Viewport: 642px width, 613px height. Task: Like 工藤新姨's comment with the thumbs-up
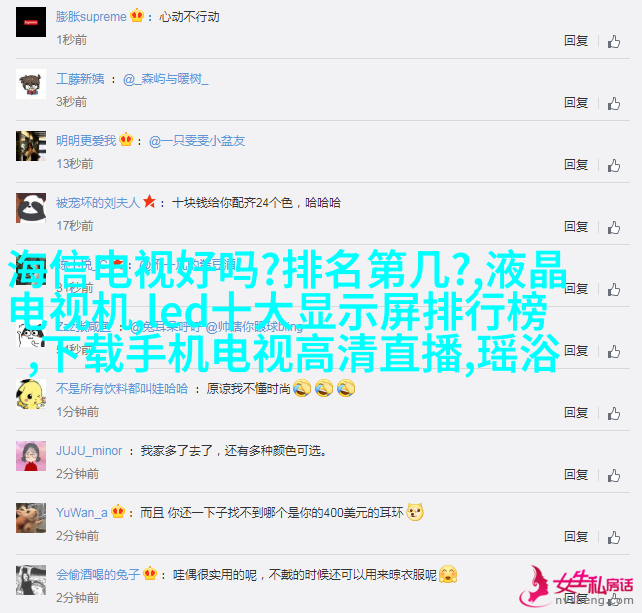(614, 104)
